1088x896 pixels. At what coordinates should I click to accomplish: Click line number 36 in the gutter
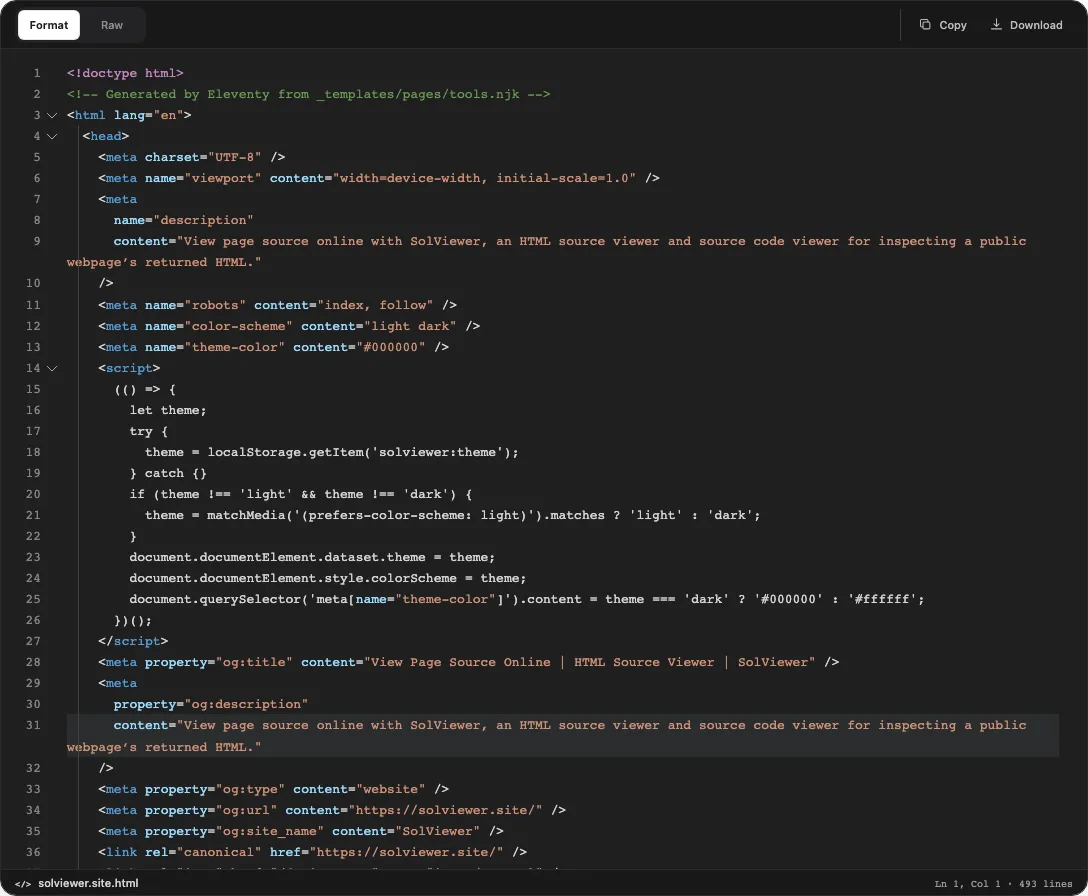tap(33, 852)
